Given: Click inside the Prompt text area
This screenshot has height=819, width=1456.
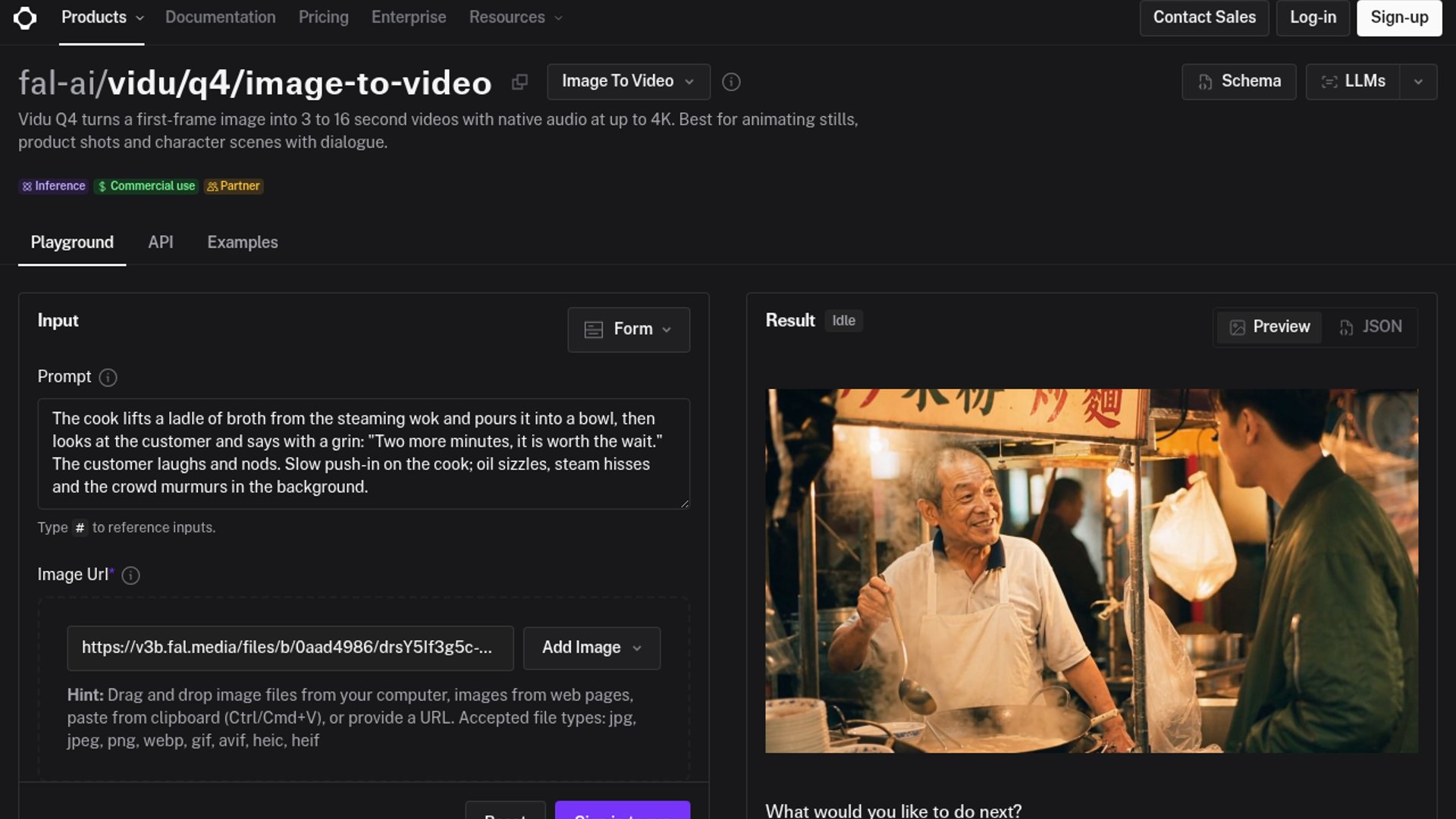Looking at the screenshot, I should click(364, 453).
